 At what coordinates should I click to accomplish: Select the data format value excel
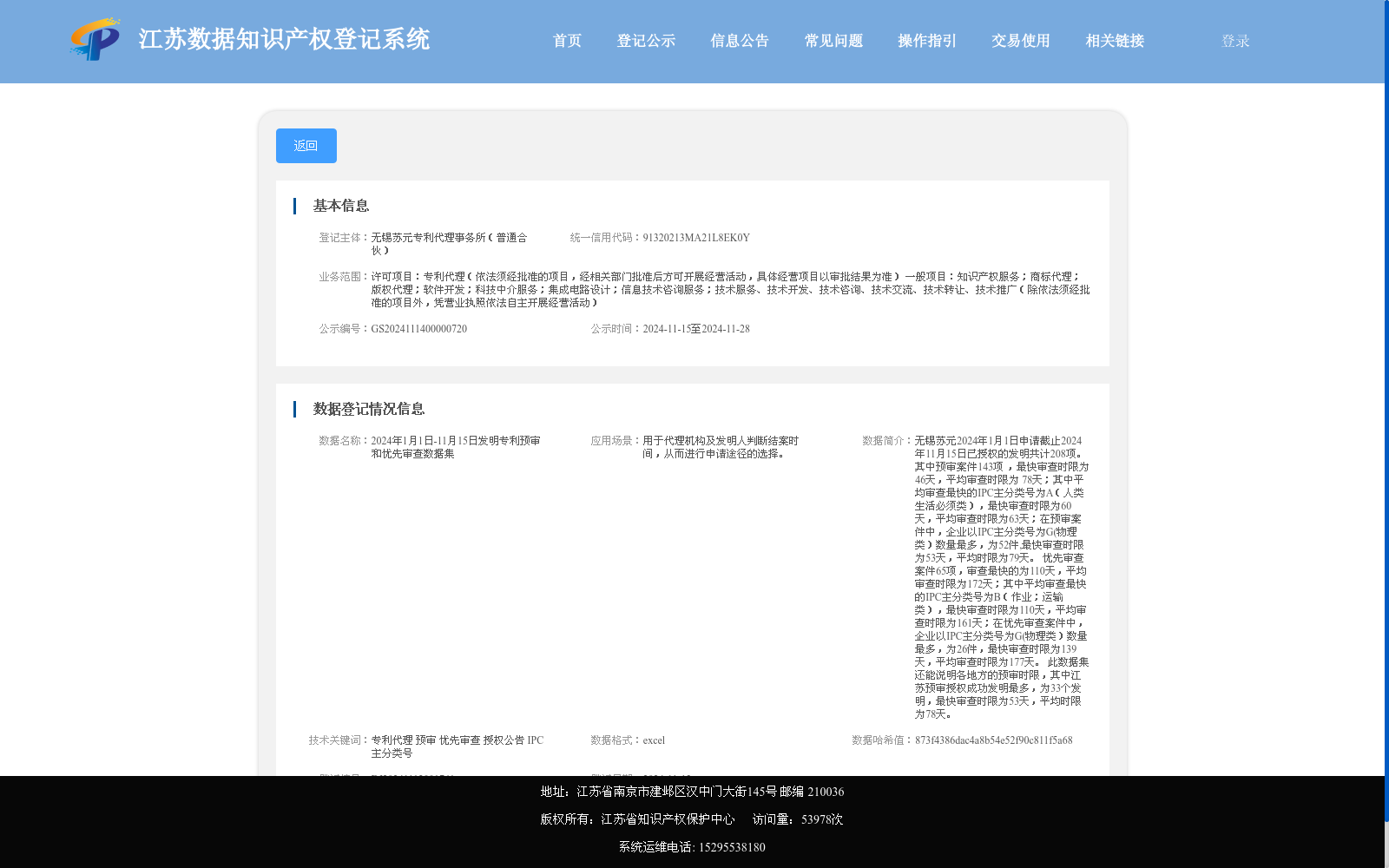point(654,740)
